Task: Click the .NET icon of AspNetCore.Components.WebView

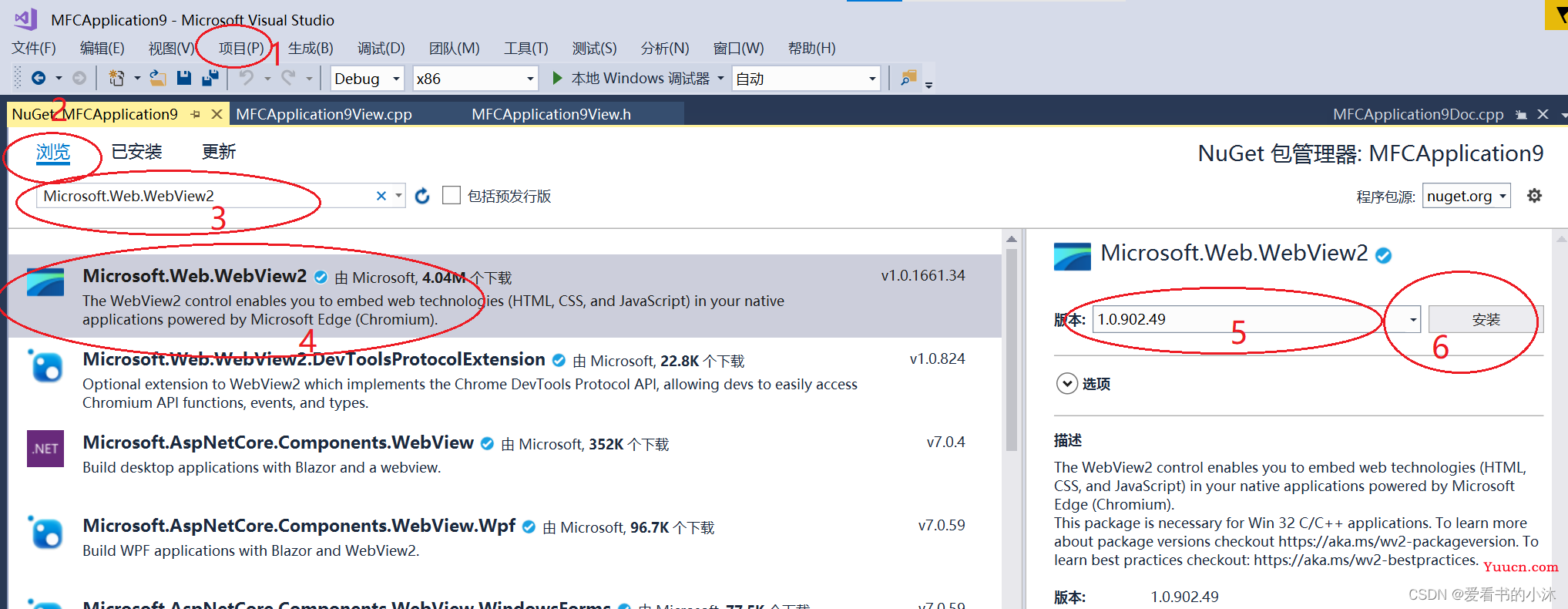Action: coord(45,449)
